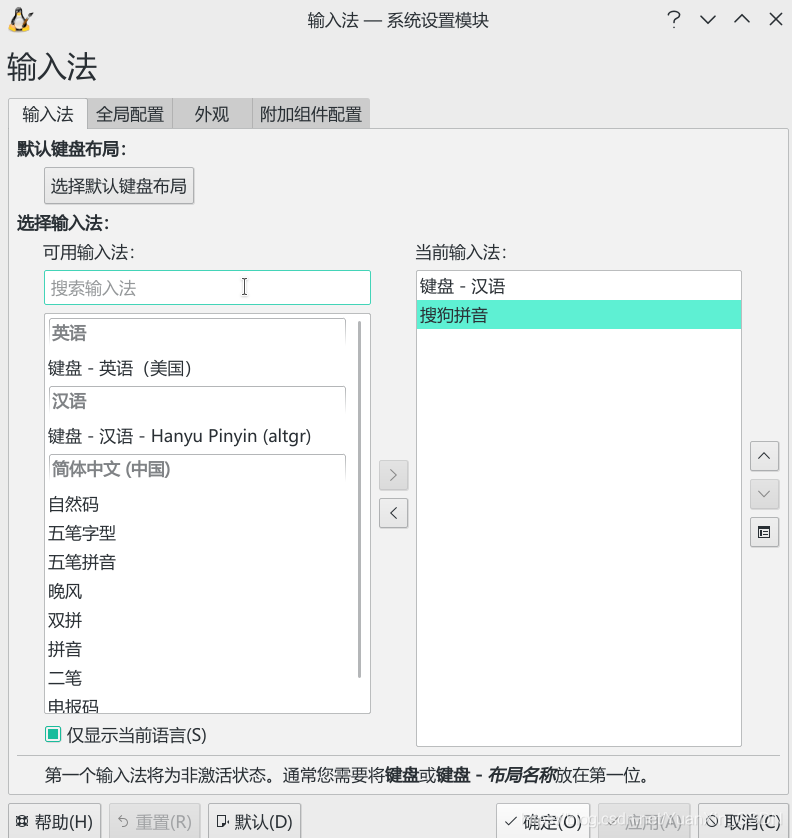
Task: Click the 汉语 group header
Action: (197, 400)
